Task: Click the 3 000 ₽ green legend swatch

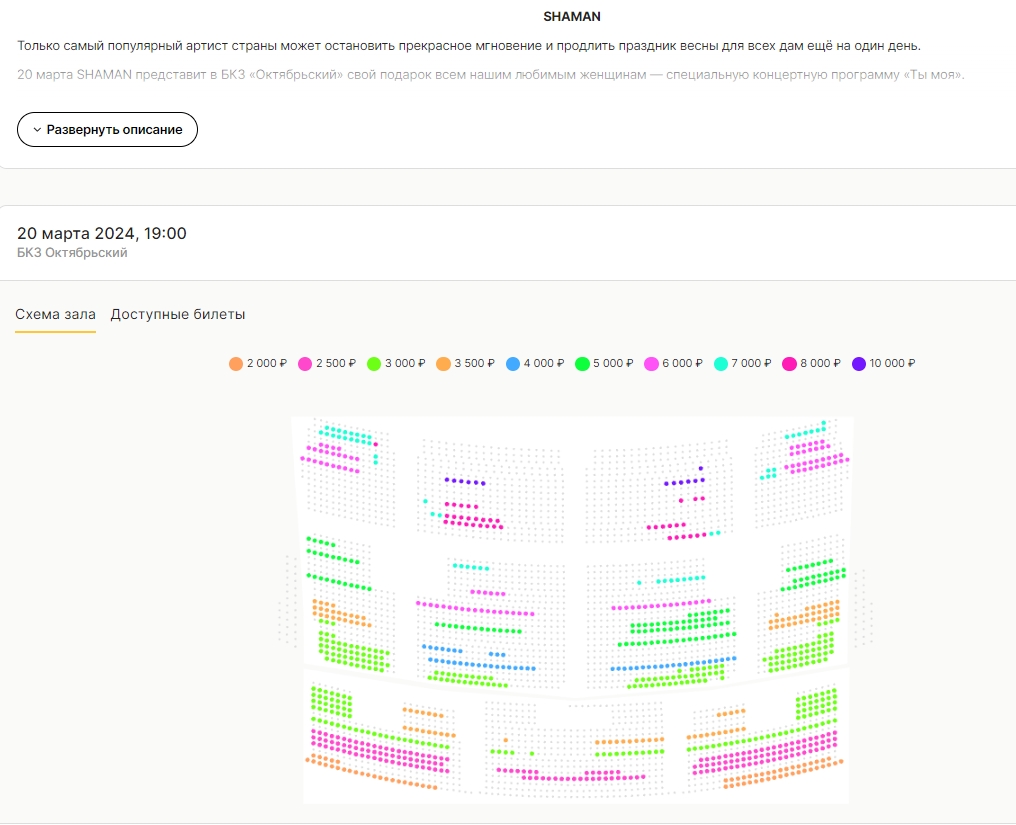Action: 374,364
